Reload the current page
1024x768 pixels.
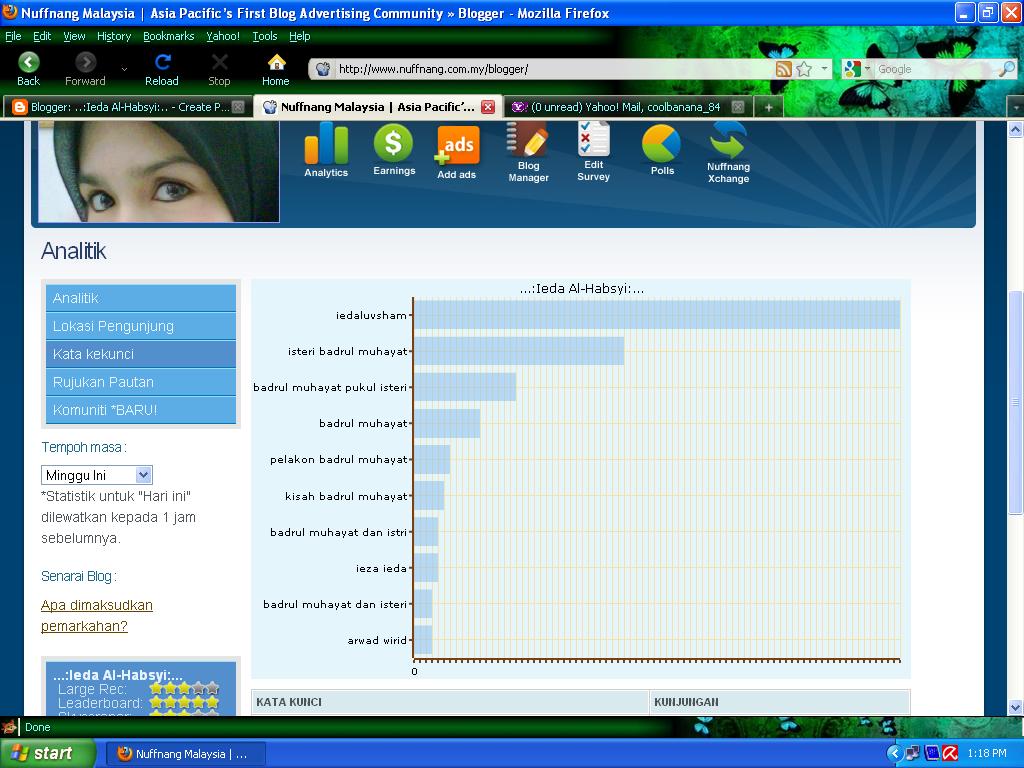162,69
